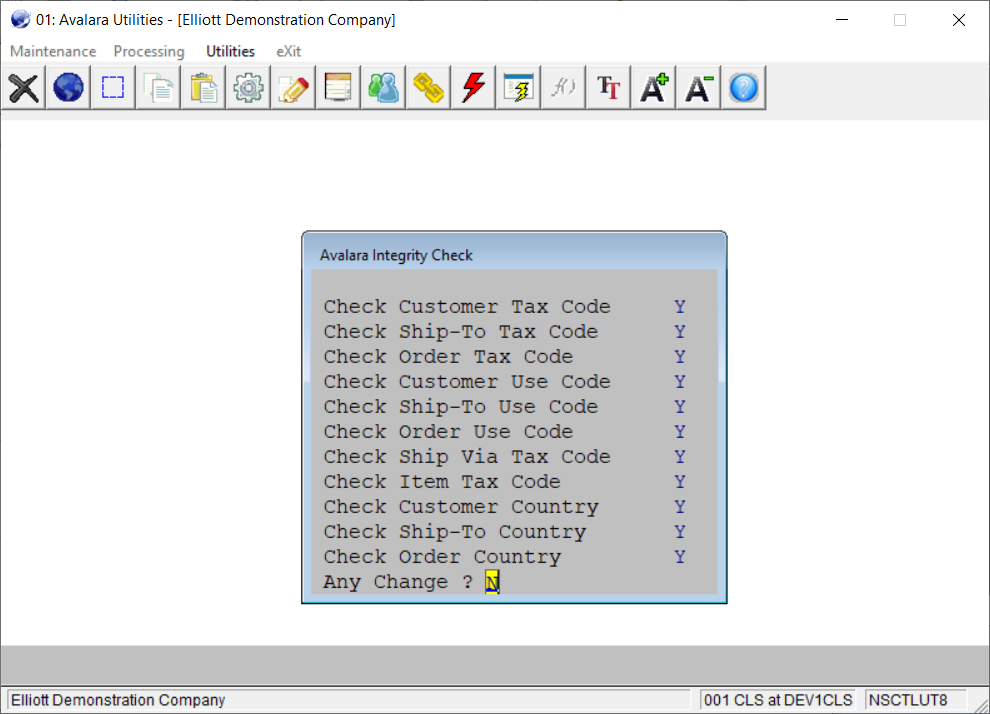Image resolution: width=990 pixels, height=714 pixels.
Task: Click the X cancel toolbar icon
Action: point(23,88)
